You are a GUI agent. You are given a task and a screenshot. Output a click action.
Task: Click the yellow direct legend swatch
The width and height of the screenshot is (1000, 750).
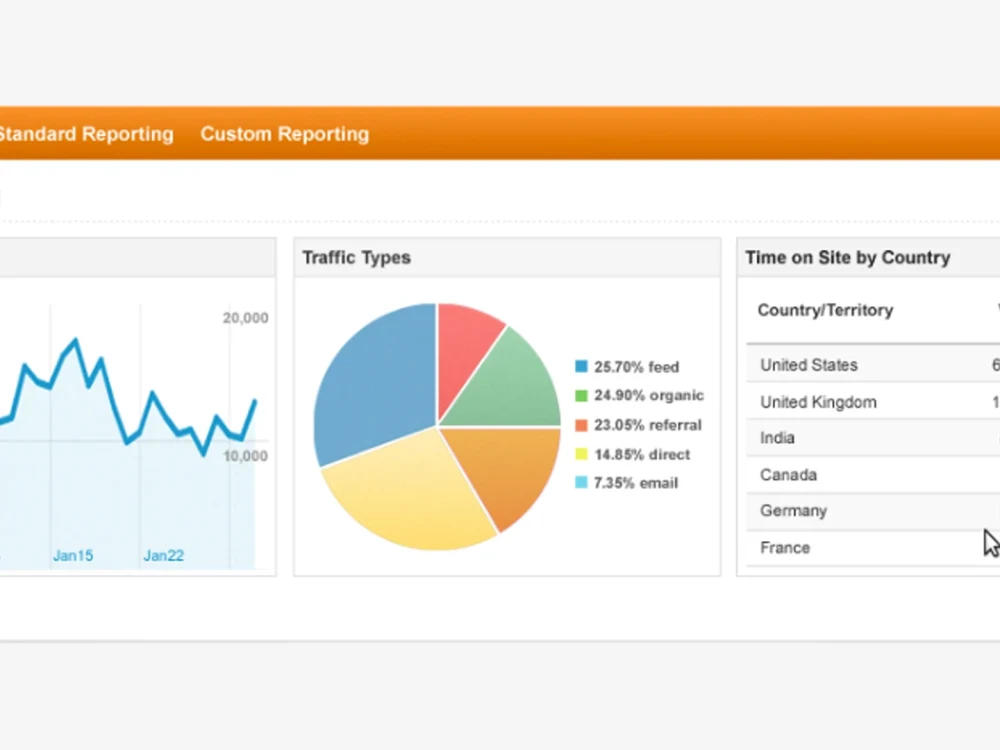(581, 454)
